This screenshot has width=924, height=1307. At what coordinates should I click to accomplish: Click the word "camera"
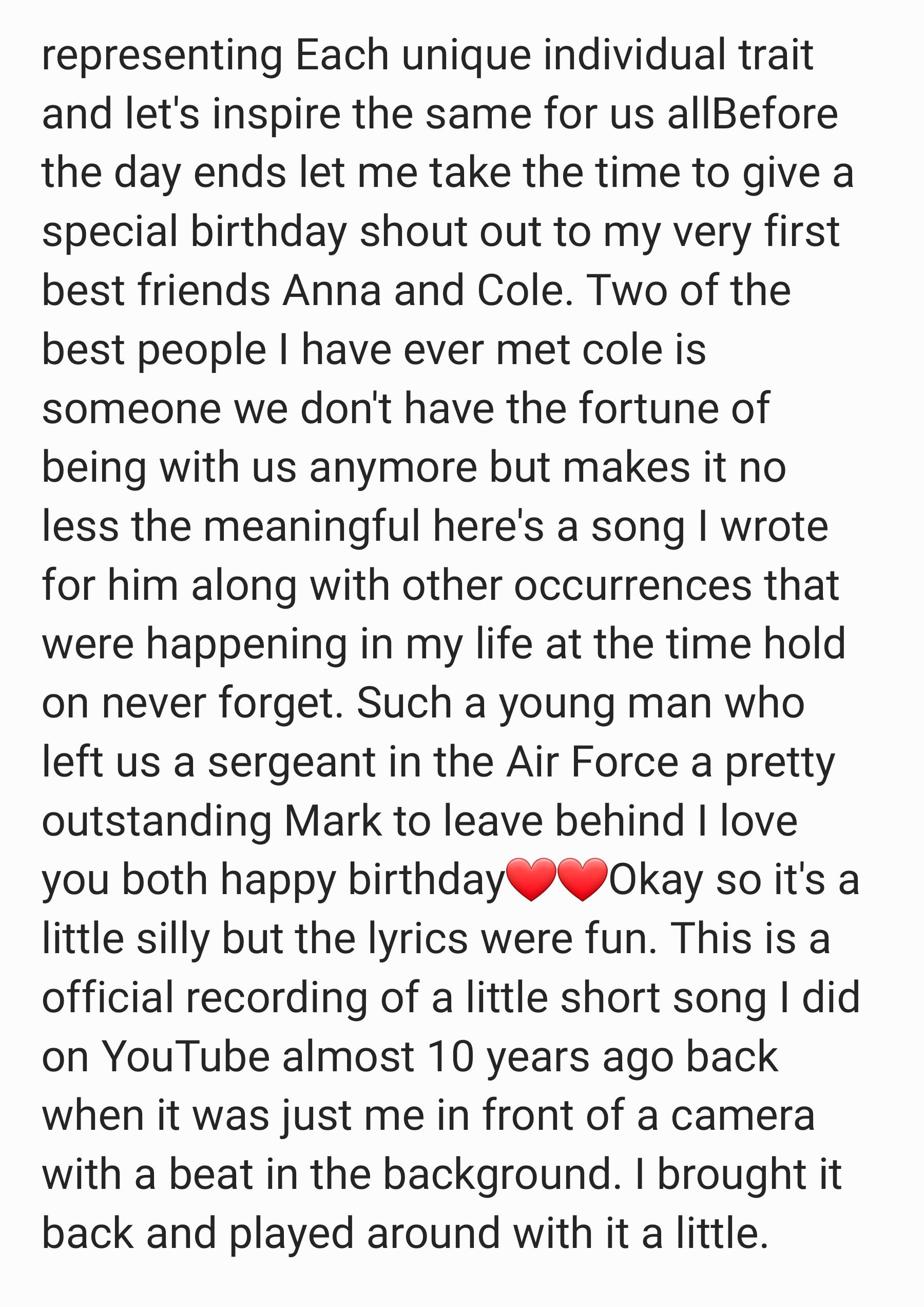(743, 1116)
